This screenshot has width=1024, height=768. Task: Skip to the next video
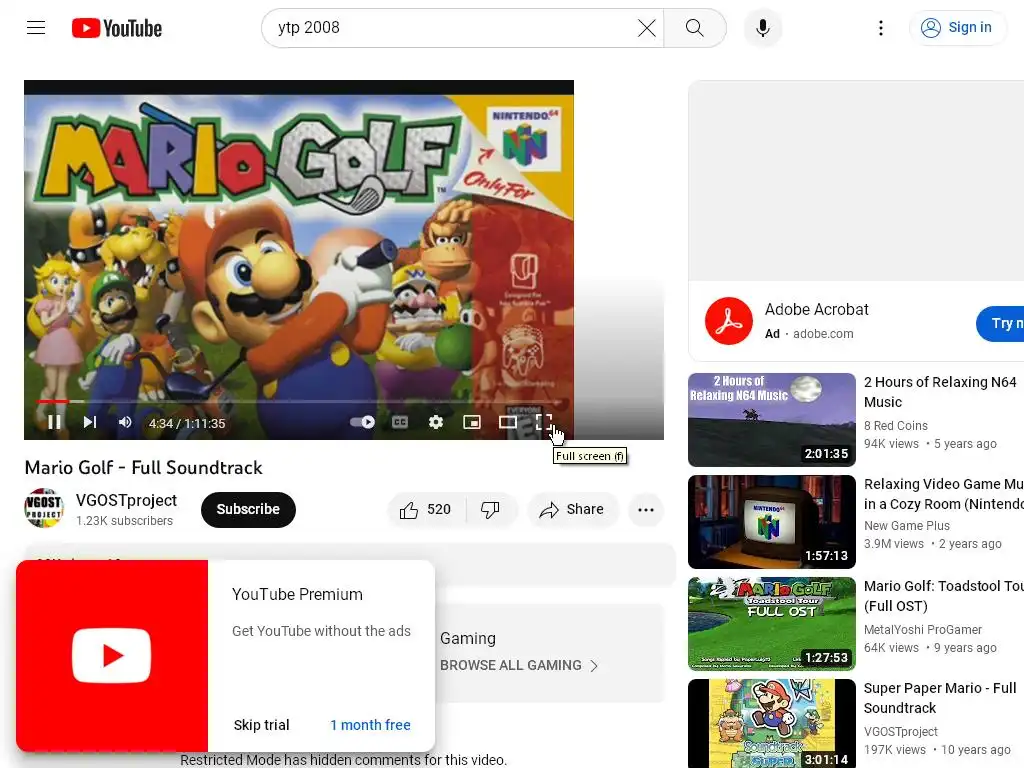(90, 423)
